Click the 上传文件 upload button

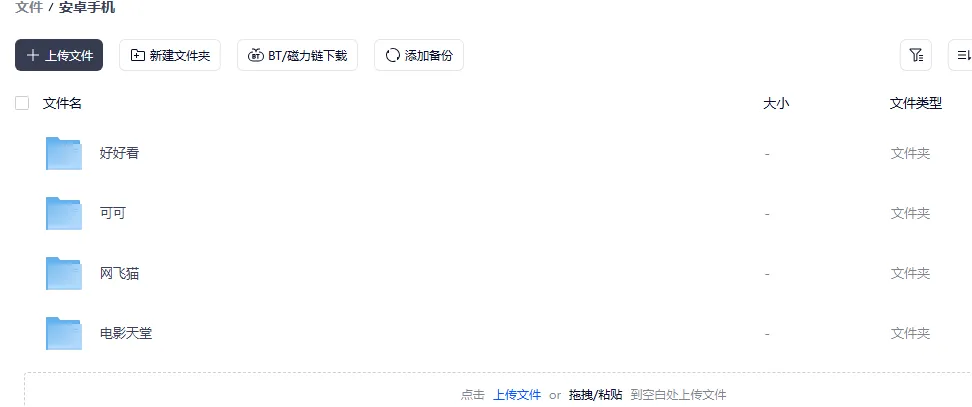point(59,55)
